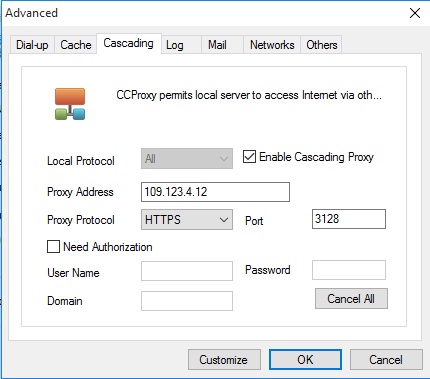
Task: Uncheck Enable Cascading Proxy checkbox
Action: coord(249,157)
